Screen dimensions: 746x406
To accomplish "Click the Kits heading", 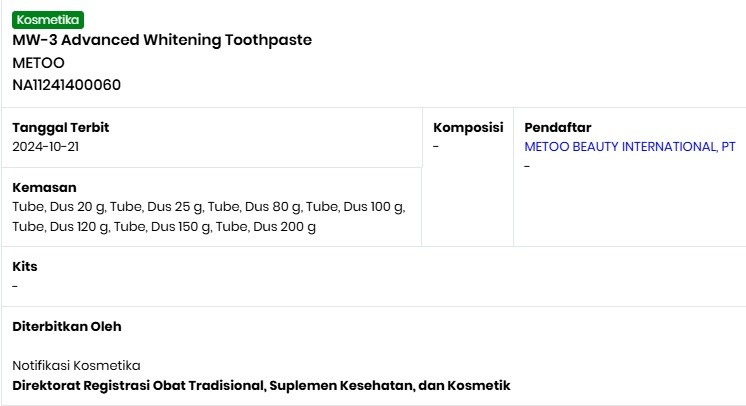I will 25,267.
